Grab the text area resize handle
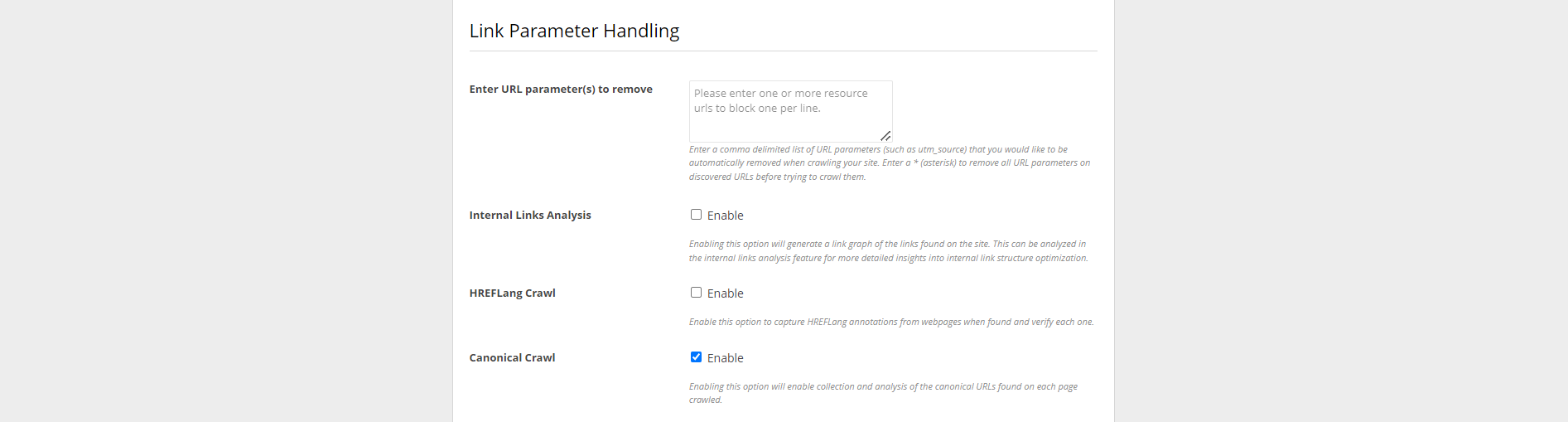Viewport: 1568px width, 422px height. (x=885, y=136)
